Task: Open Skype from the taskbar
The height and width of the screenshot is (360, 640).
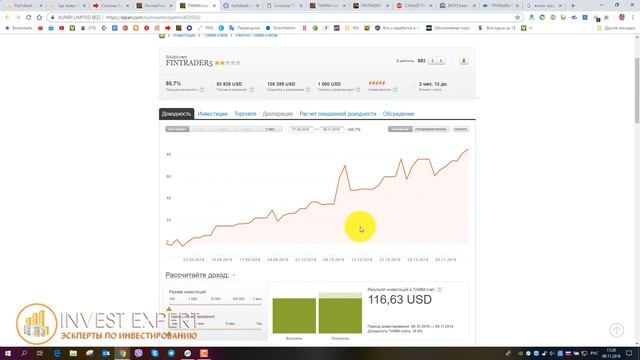Action: 155,353
